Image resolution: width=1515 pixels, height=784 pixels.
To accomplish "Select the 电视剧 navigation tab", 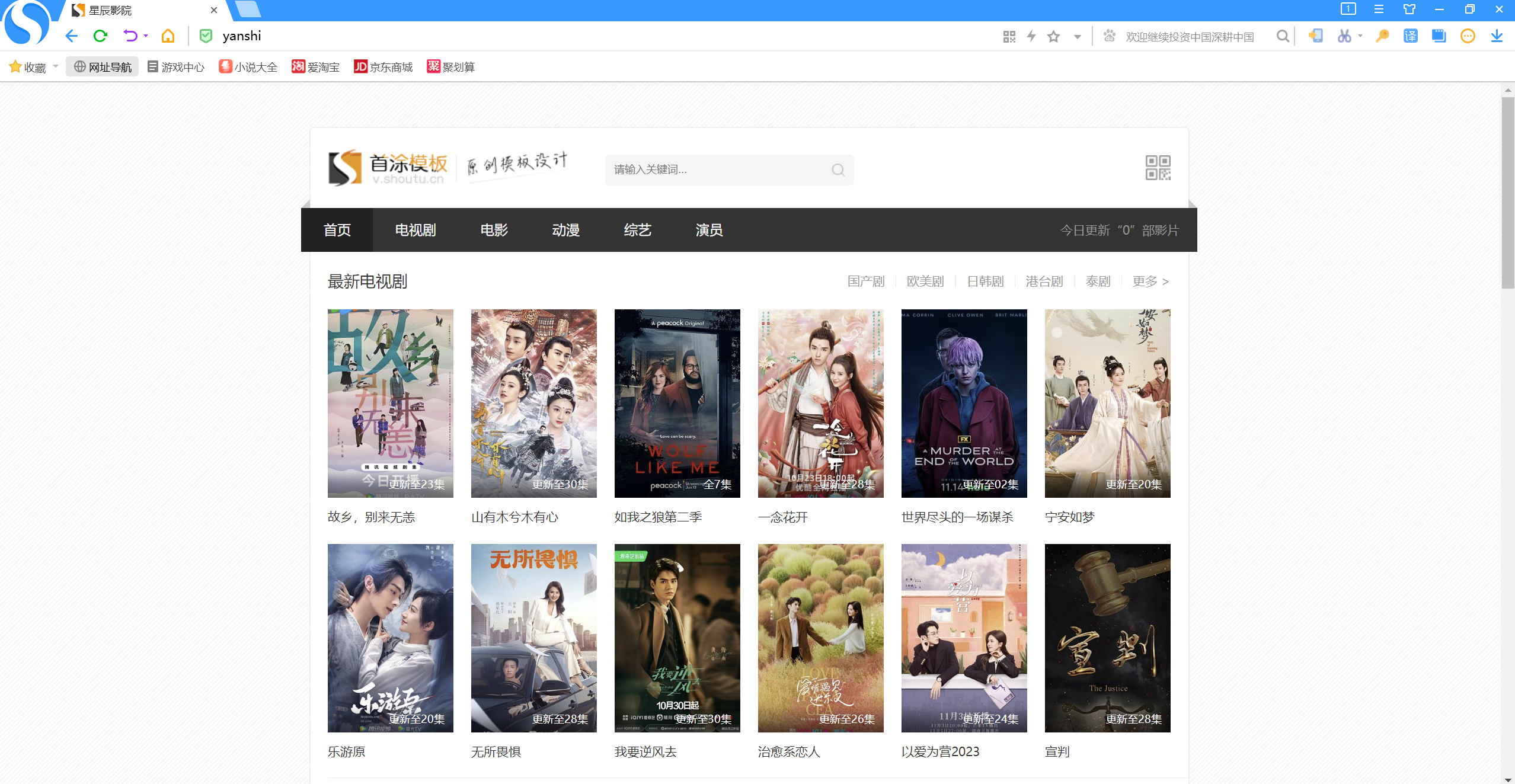I will 415,230.
